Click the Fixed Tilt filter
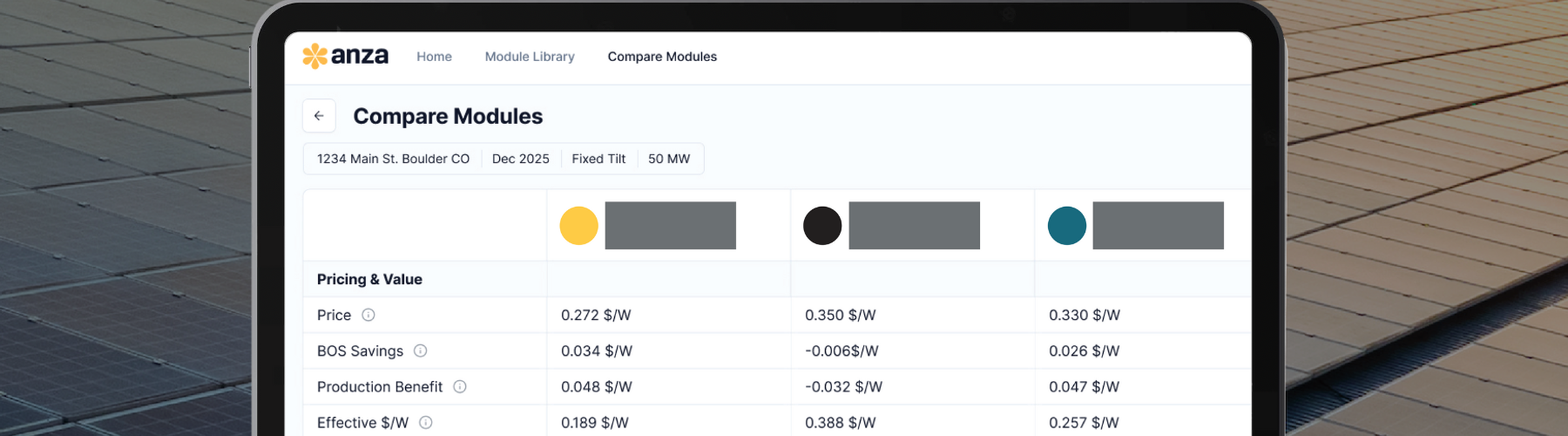Image resolution: width=1568 pixels, height=436 pixels. (x=598, y=159)
